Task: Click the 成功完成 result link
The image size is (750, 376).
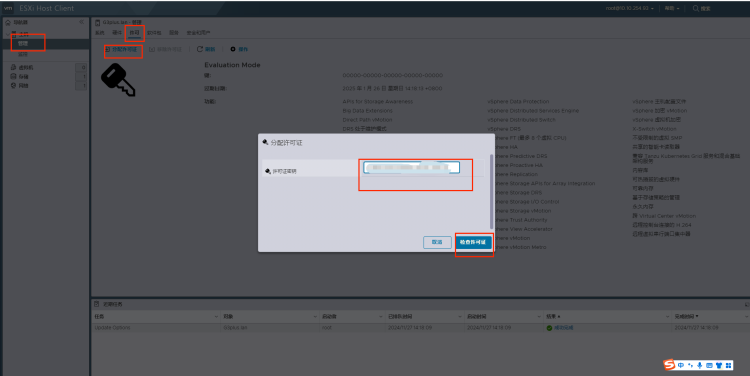Action: (x=563, y=328)
